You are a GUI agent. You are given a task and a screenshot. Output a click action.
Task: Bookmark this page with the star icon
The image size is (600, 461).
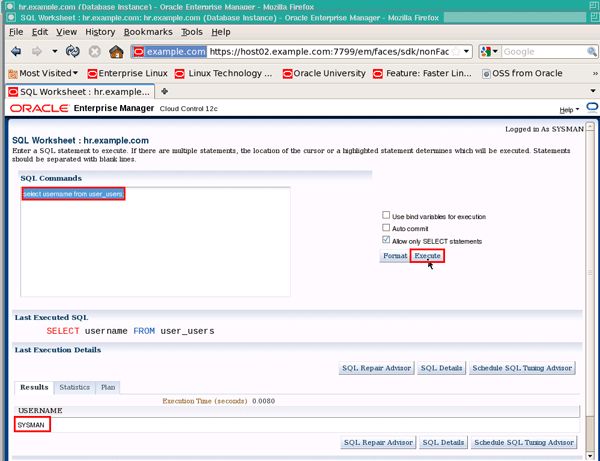[x=455, y=52]
